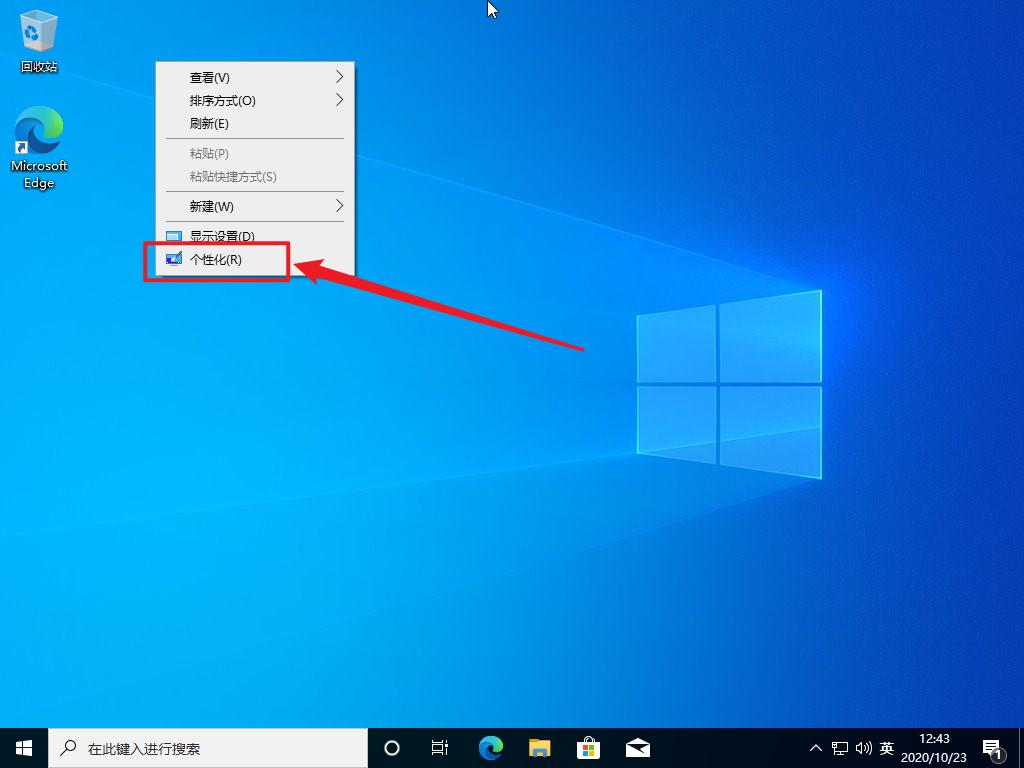This screenshot has width=1024, height=768.
Task: Open the Microsoft Store taskbar icon
Action: pyautogui.click(x=588, y=747)
